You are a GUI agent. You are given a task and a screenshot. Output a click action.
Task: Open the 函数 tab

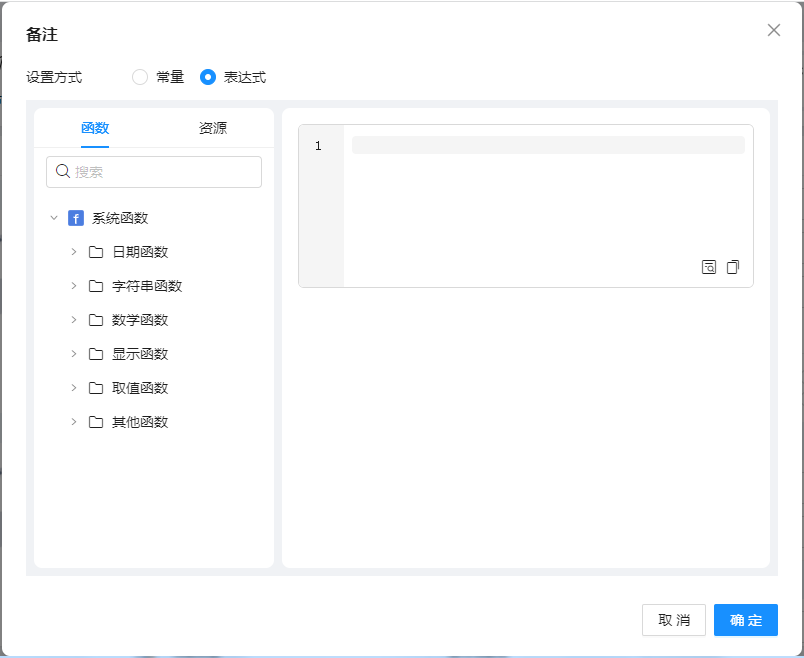click(95, 128)
